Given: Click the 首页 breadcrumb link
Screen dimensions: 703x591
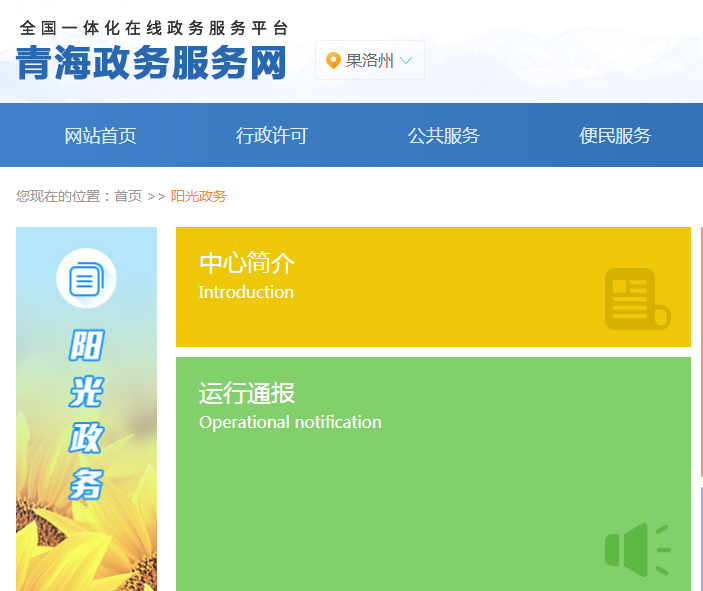Looking at the screenshot, I should pos(128,196).
